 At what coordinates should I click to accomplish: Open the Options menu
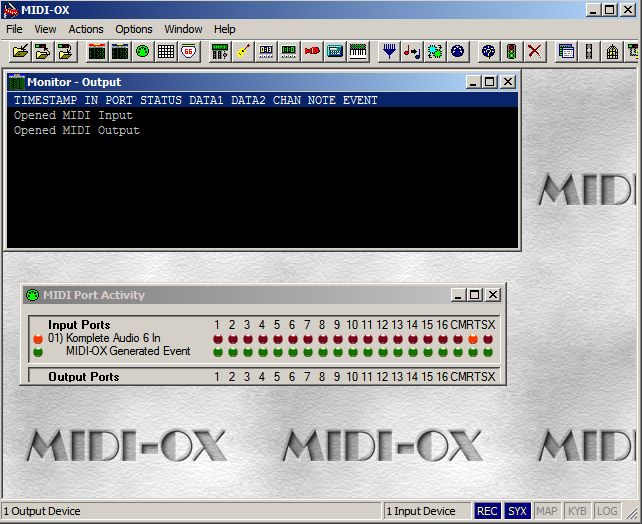point(134,29)
